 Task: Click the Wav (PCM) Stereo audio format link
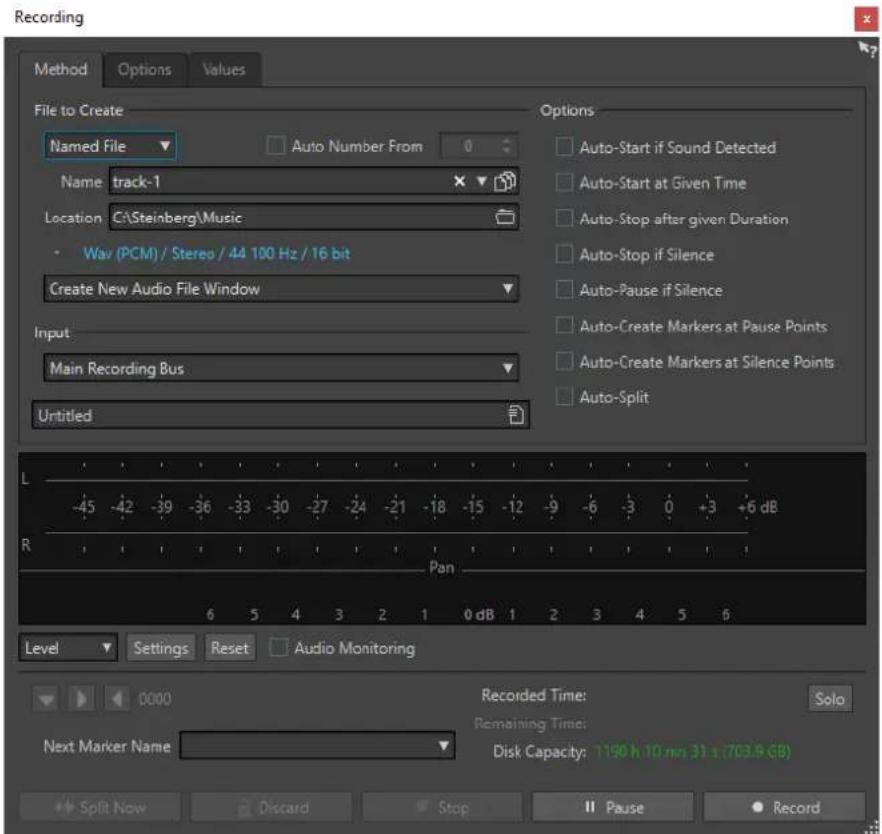click(x=217, y=254)
